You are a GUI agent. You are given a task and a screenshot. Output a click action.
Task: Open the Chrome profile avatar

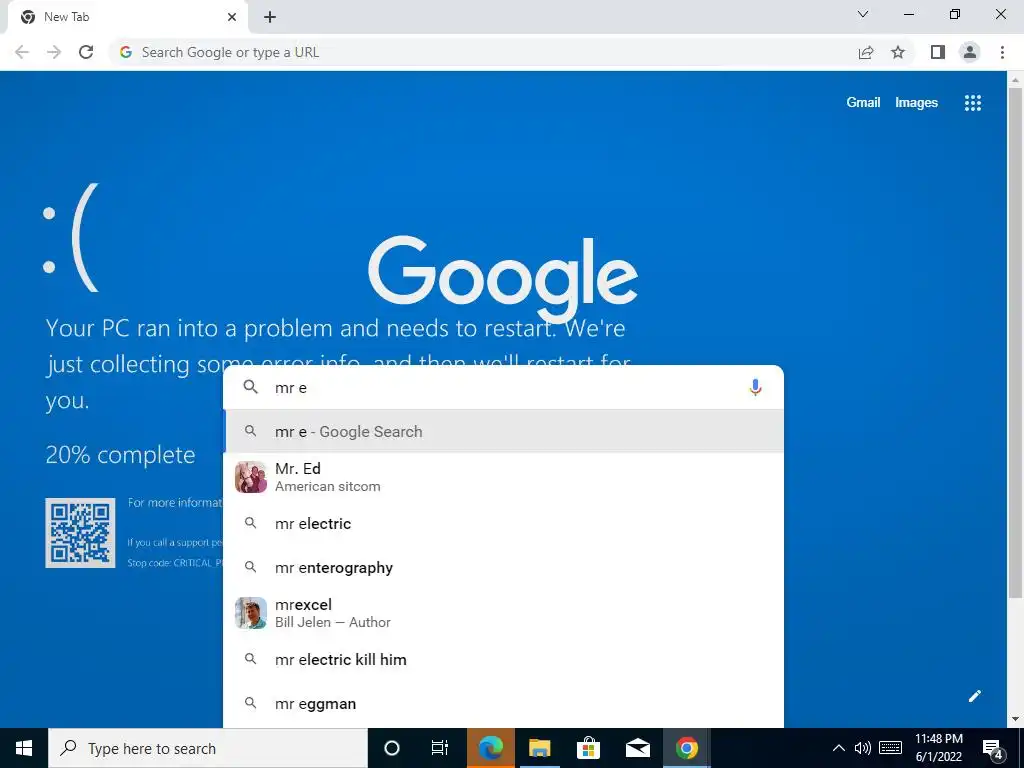970,52
